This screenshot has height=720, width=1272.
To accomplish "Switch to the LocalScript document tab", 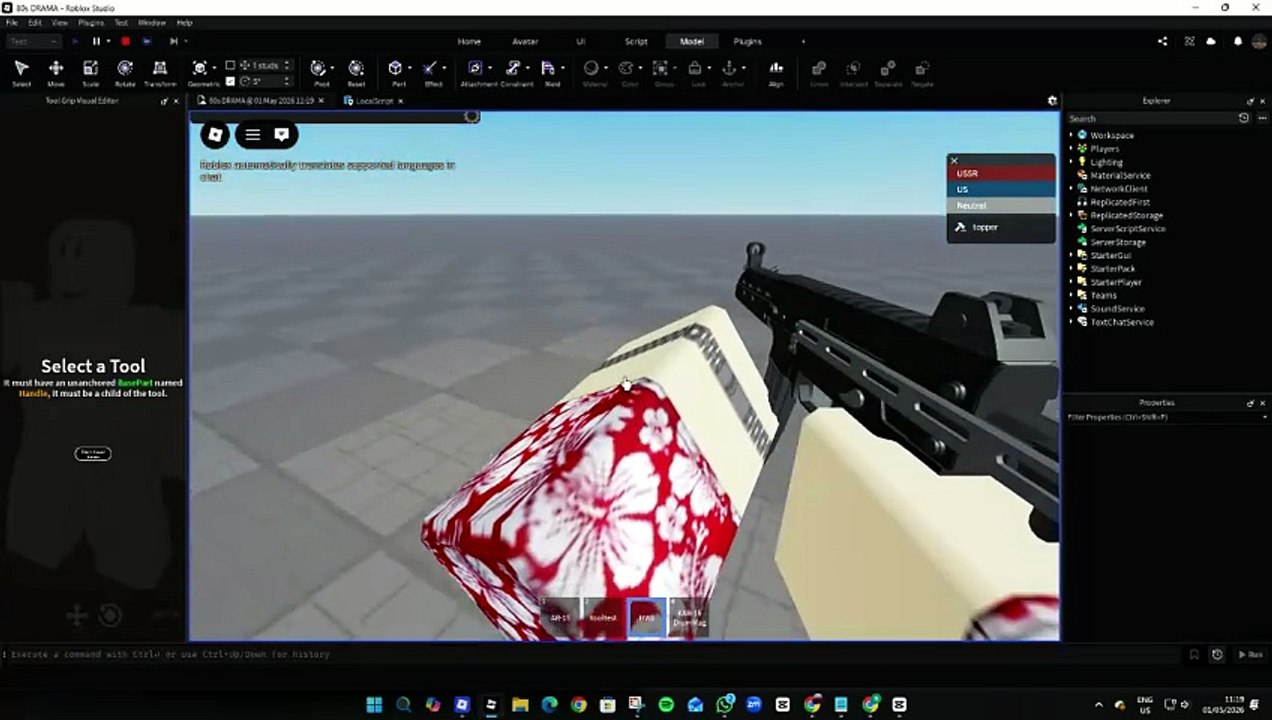I will pyautogui.click(x=374, y=101).
